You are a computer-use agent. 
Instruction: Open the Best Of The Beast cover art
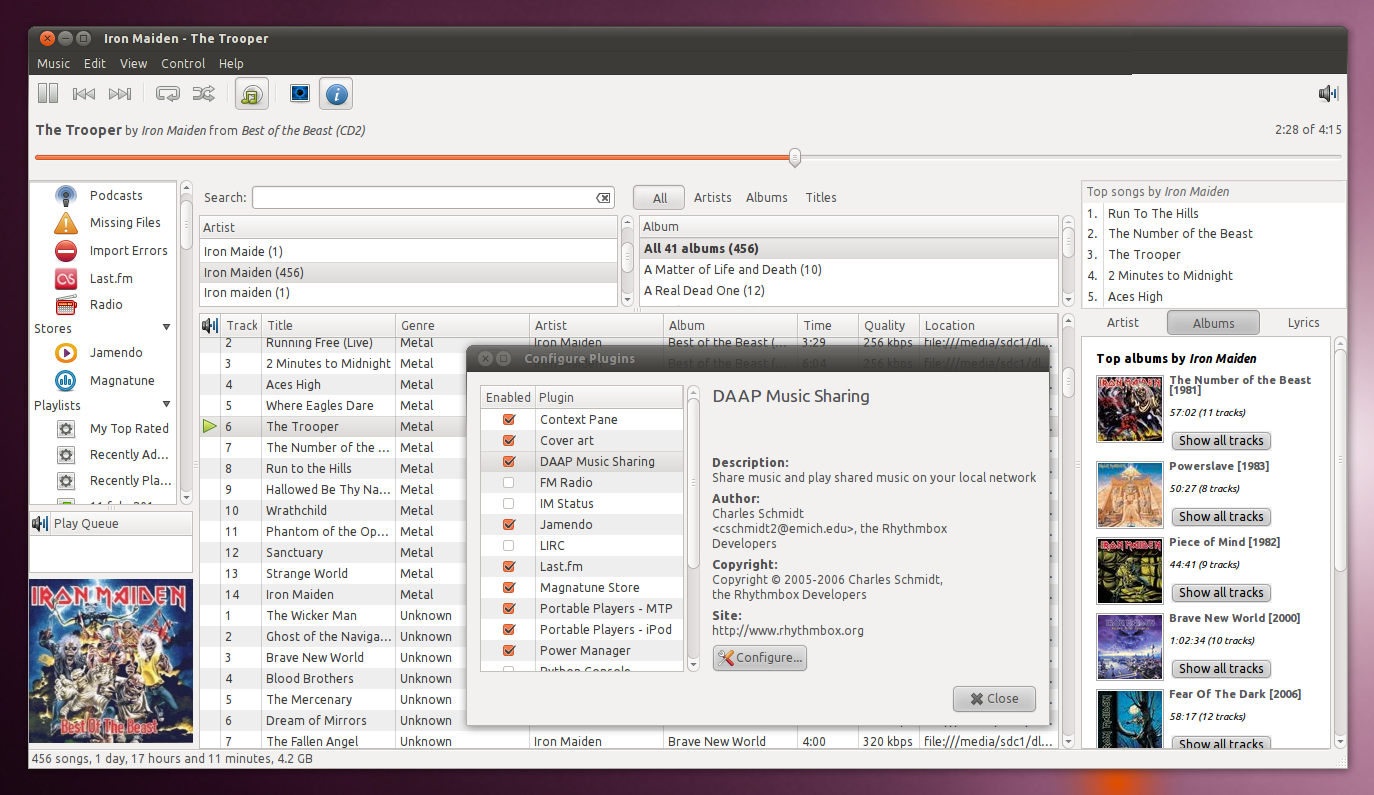pyautogui.click(x=111, y=661)
